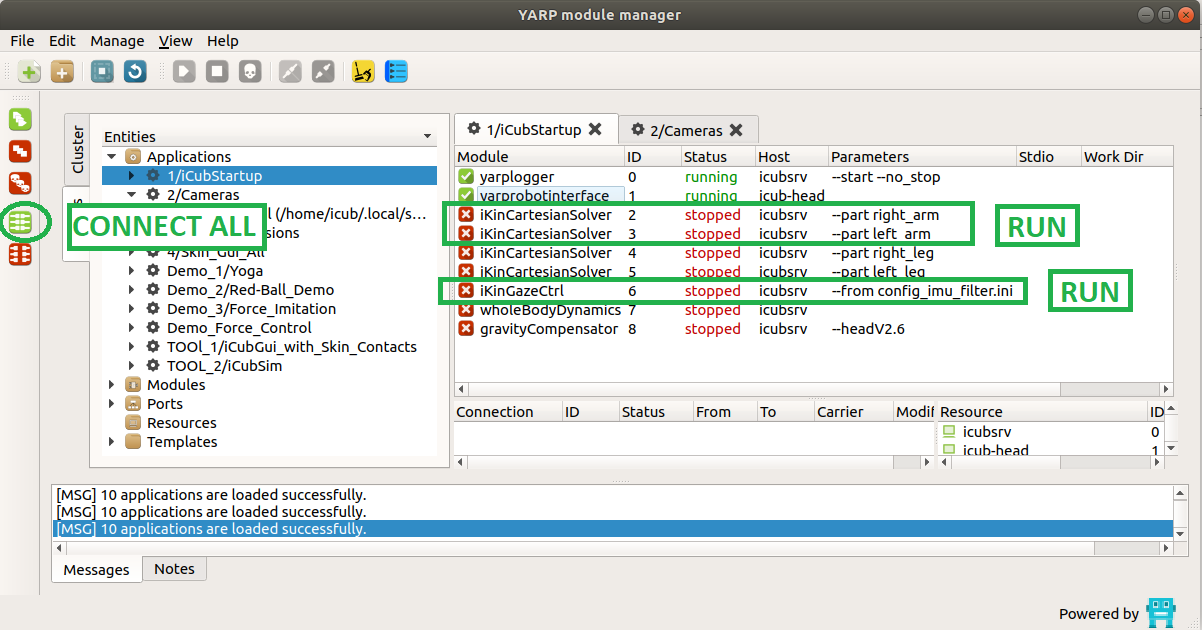Click the red Disconnect All sidebar icon
The width and height of the screenshot is (1202, 630).
click(20, 255)
